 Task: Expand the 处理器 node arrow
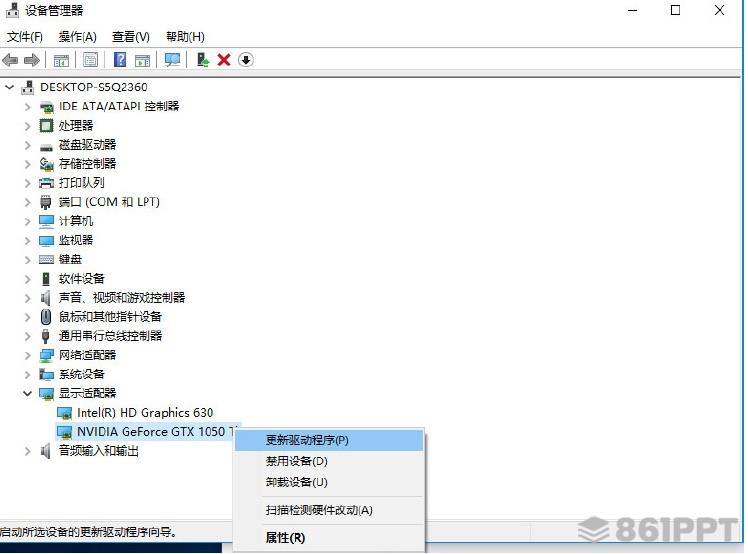tap(28, 126)
